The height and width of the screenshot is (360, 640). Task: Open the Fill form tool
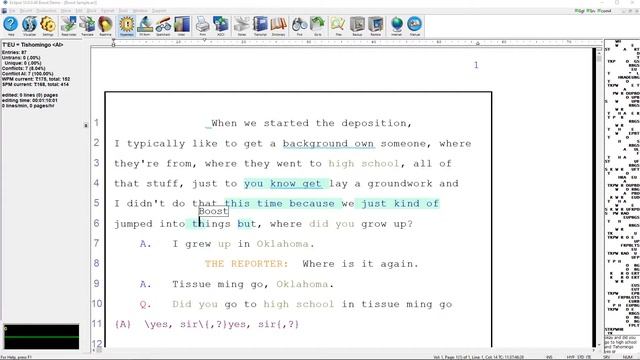145,26
